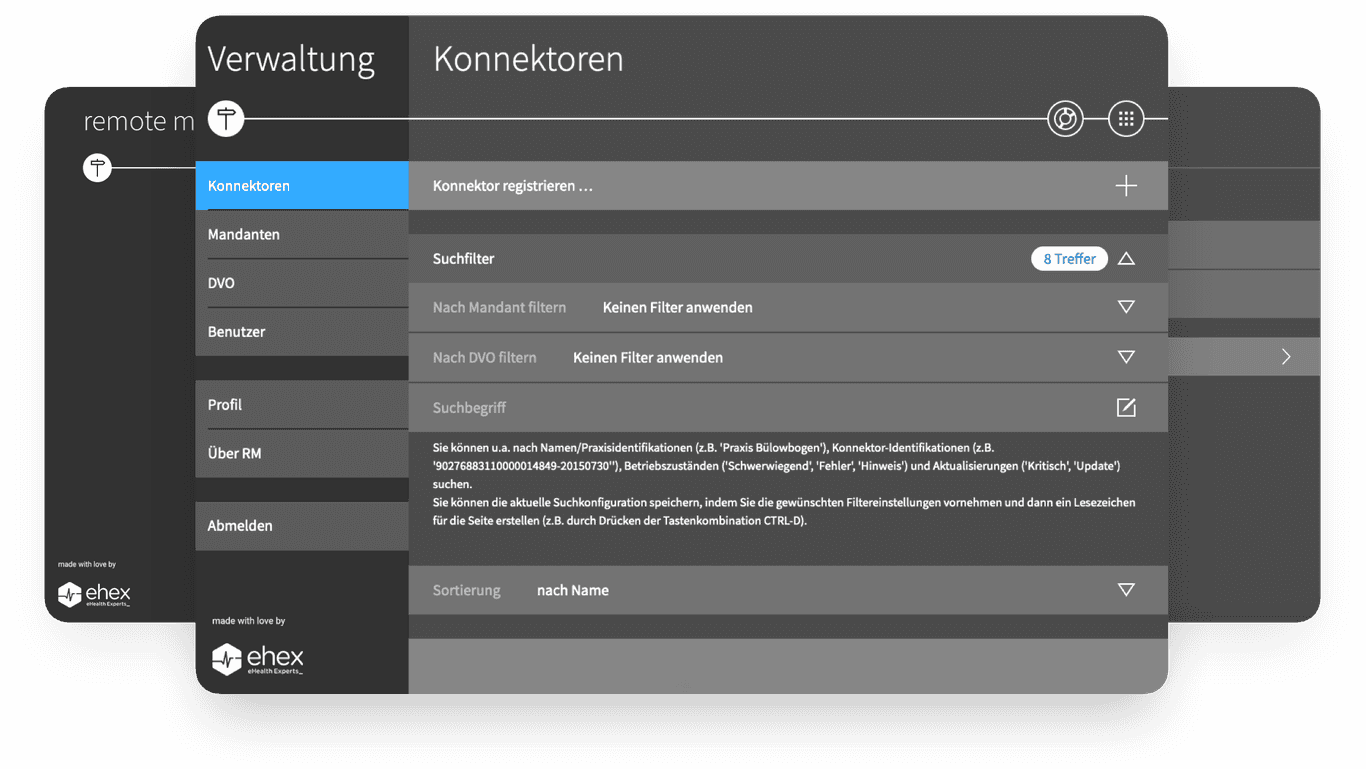The image size is (1366, 769).
Task: Click the edit icon in the Suchbegriff field
Action: coord(1126,407)
